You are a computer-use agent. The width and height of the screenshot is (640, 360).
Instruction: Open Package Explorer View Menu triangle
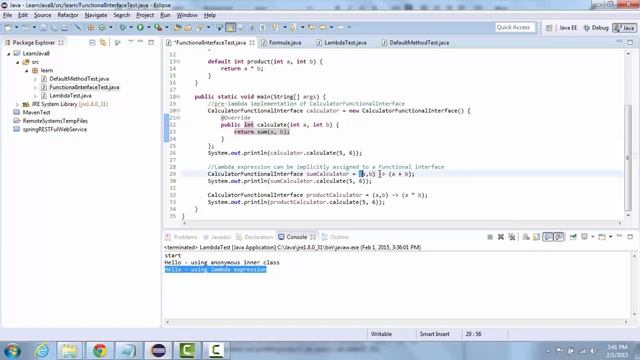click(x=131, y=42)
